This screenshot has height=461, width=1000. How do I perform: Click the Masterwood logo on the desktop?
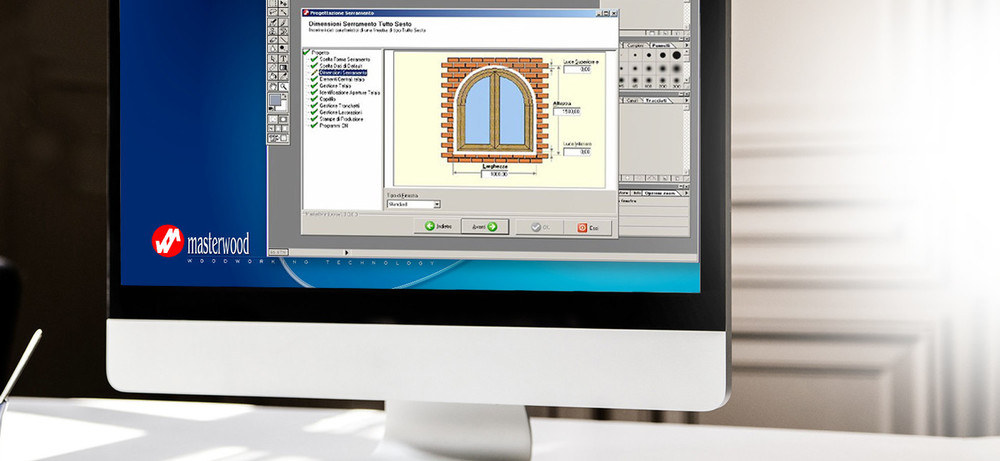201,242
